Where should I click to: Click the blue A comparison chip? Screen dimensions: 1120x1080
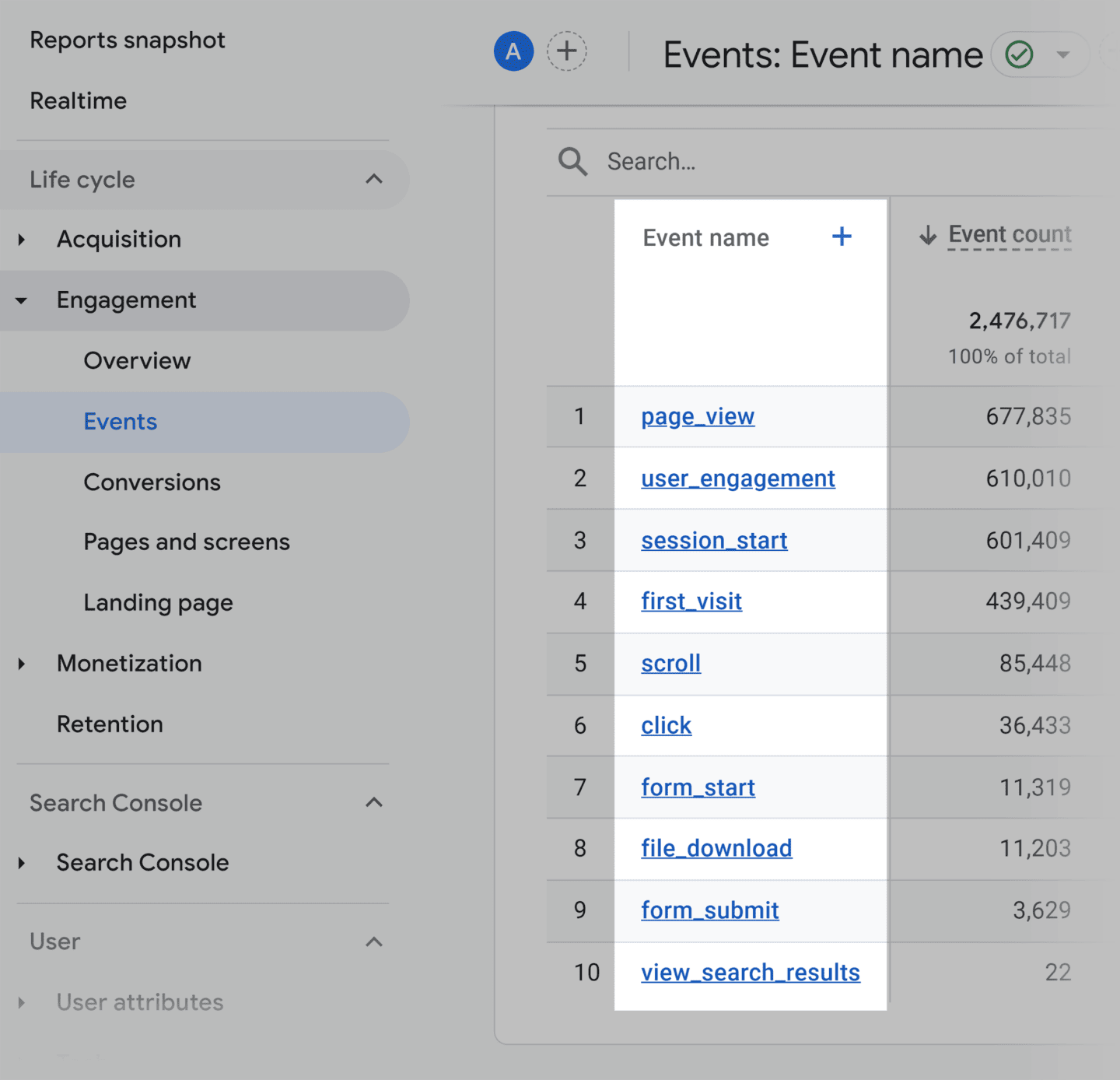513,51
